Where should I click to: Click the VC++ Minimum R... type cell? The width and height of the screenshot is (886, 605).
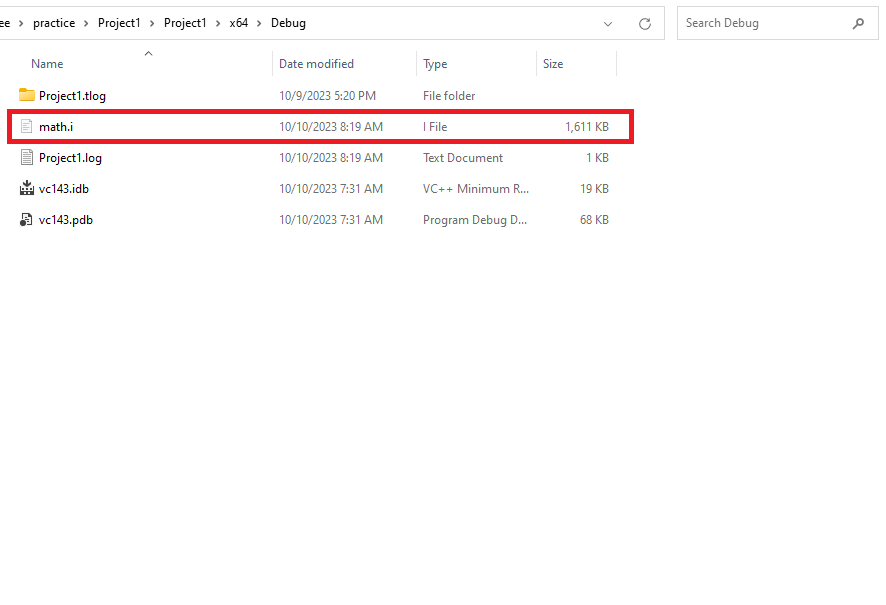(476, 189)
